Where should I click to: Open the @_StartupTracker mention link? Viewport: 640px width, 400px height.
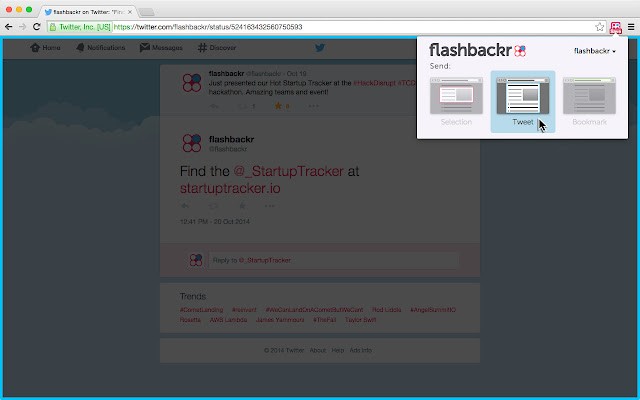coord(289,171)
